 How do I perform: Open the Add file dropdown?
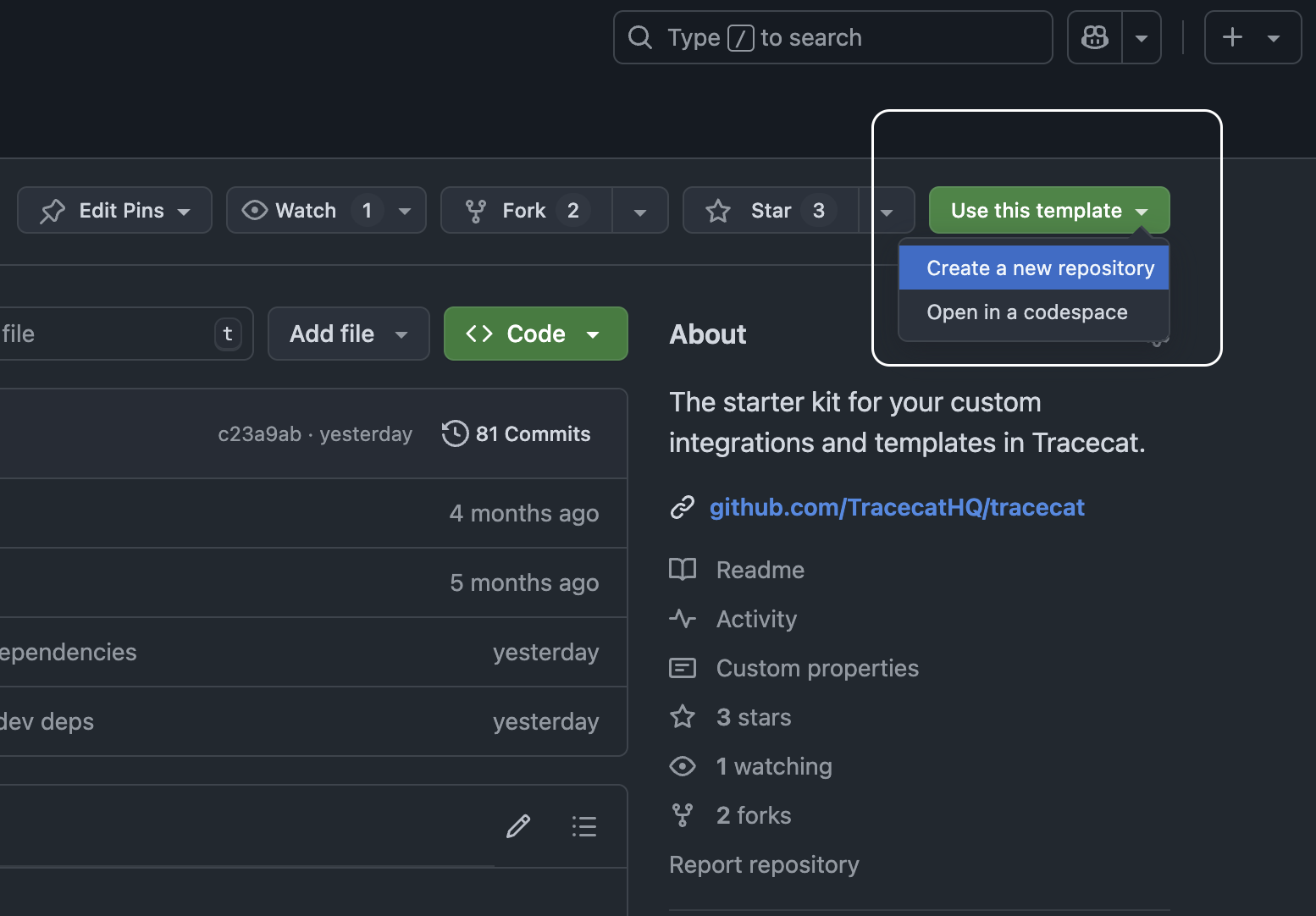point(349,334)
